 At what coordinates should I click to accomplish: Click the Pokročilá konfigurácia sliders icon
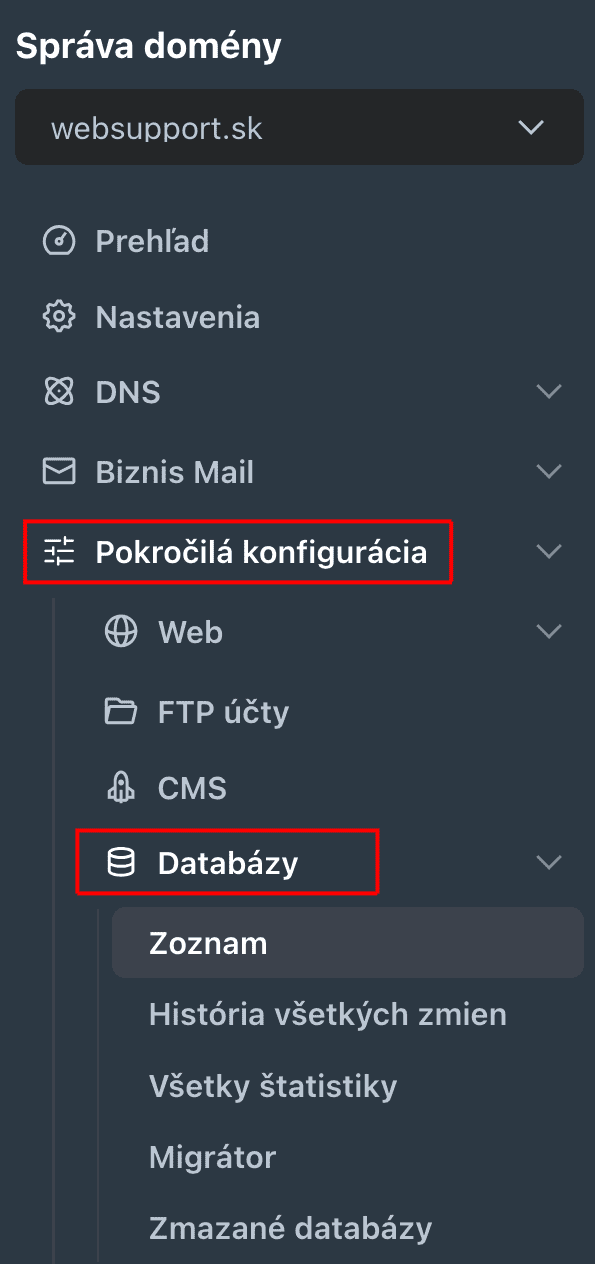click(59, 551)
